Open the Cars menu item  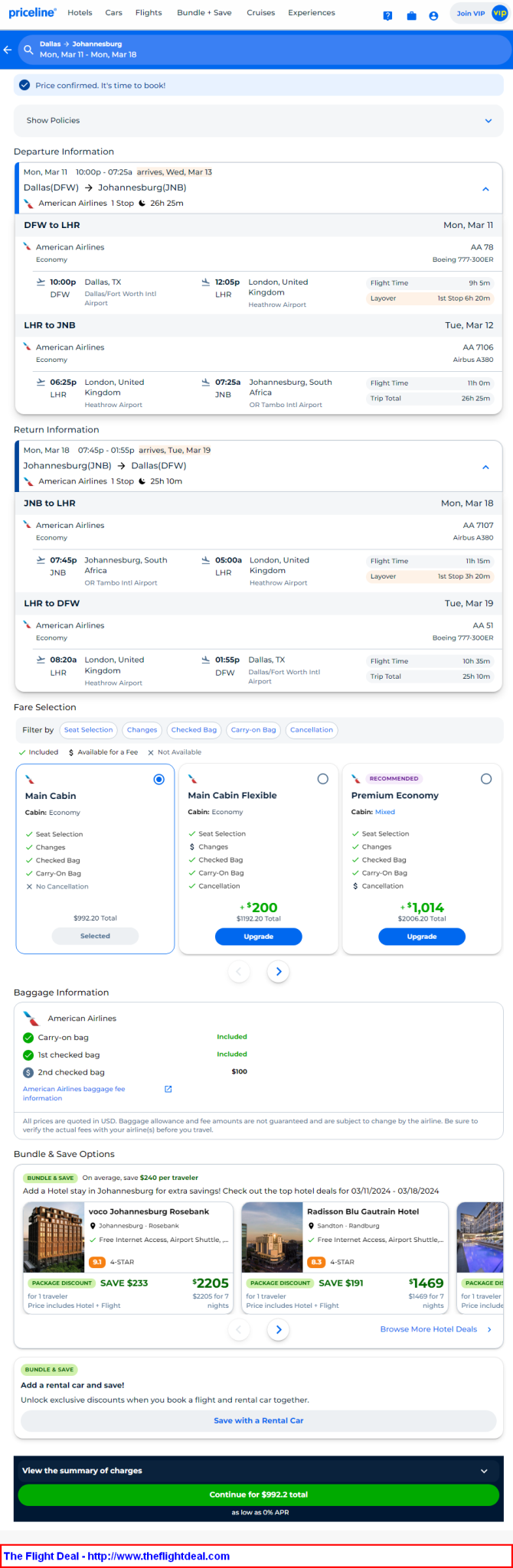114,13
